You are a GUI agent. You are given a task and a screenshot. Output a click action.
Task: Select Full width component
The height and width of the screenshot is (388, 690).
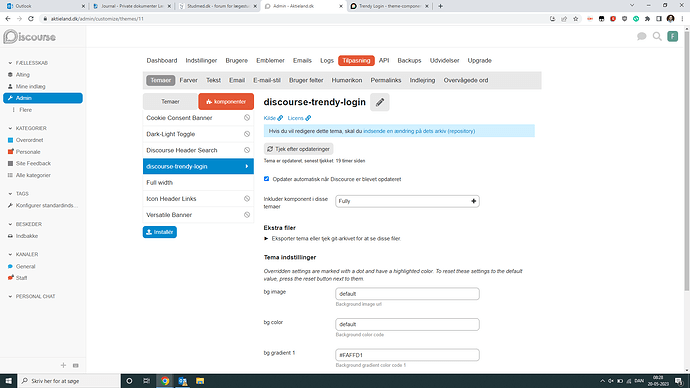tap(198, 183)
